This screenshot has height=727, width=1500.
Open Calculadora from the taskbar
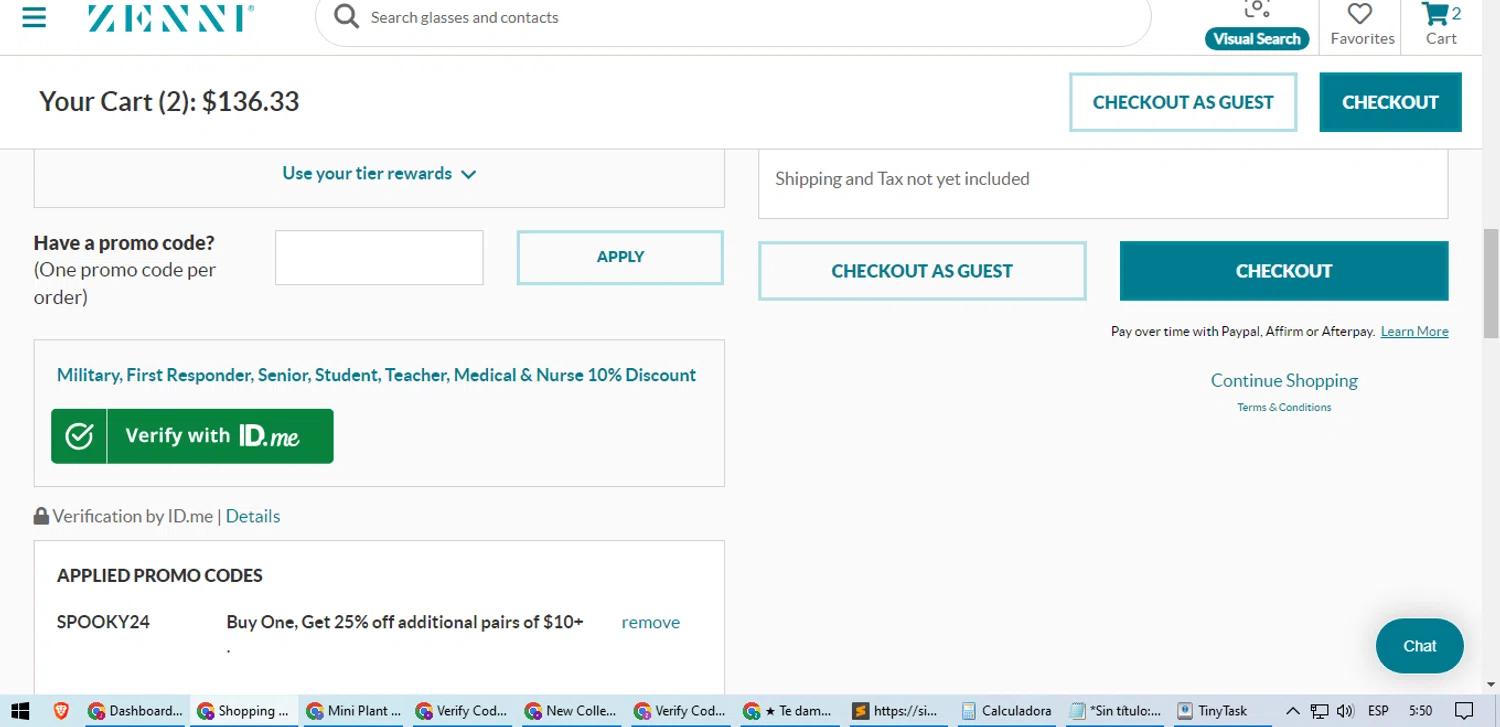1006,711
